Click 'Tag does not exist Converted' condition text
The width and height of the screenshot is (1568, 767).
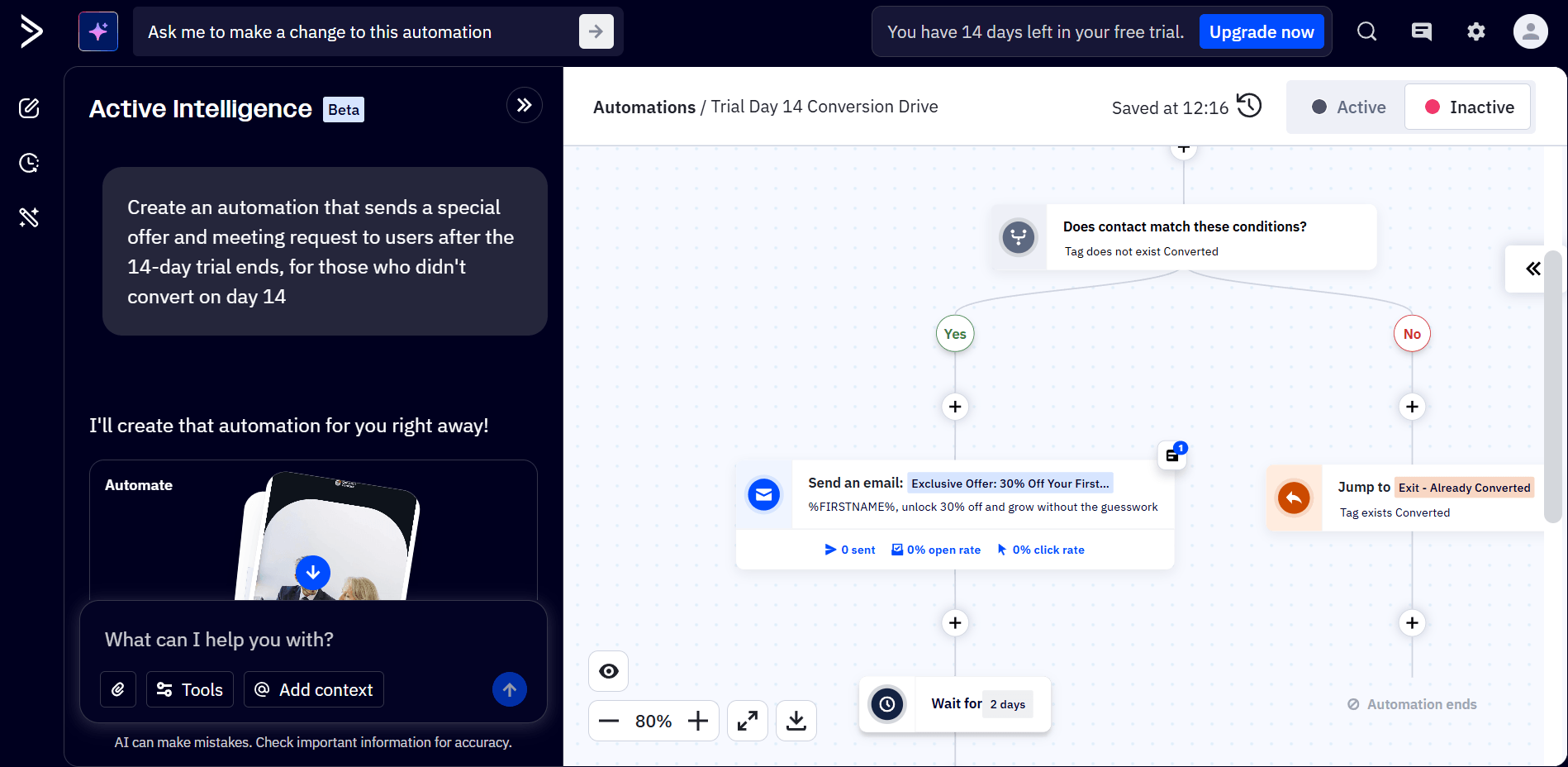tap(1142, 251)
